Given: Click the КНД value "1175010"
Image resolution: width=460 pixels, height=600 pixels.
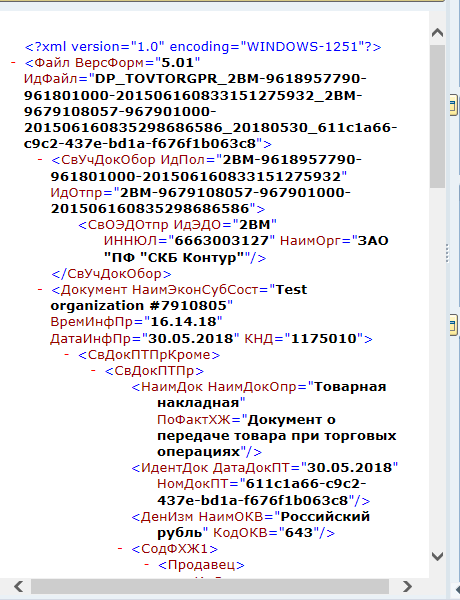Looking at the screenshot, I should click(x=324, y=338).
